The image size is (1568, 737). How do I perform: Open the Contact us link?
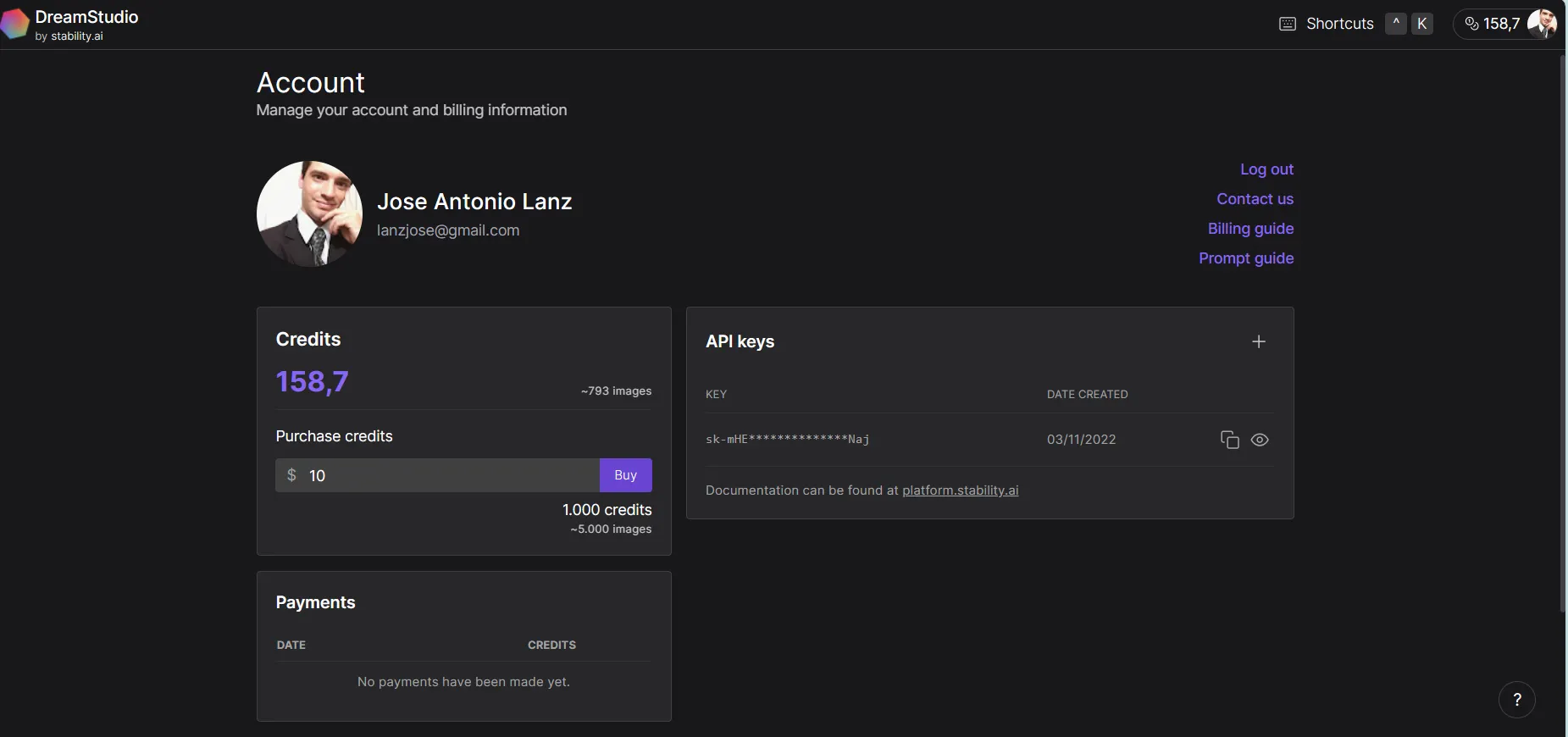coord(1255,199)
